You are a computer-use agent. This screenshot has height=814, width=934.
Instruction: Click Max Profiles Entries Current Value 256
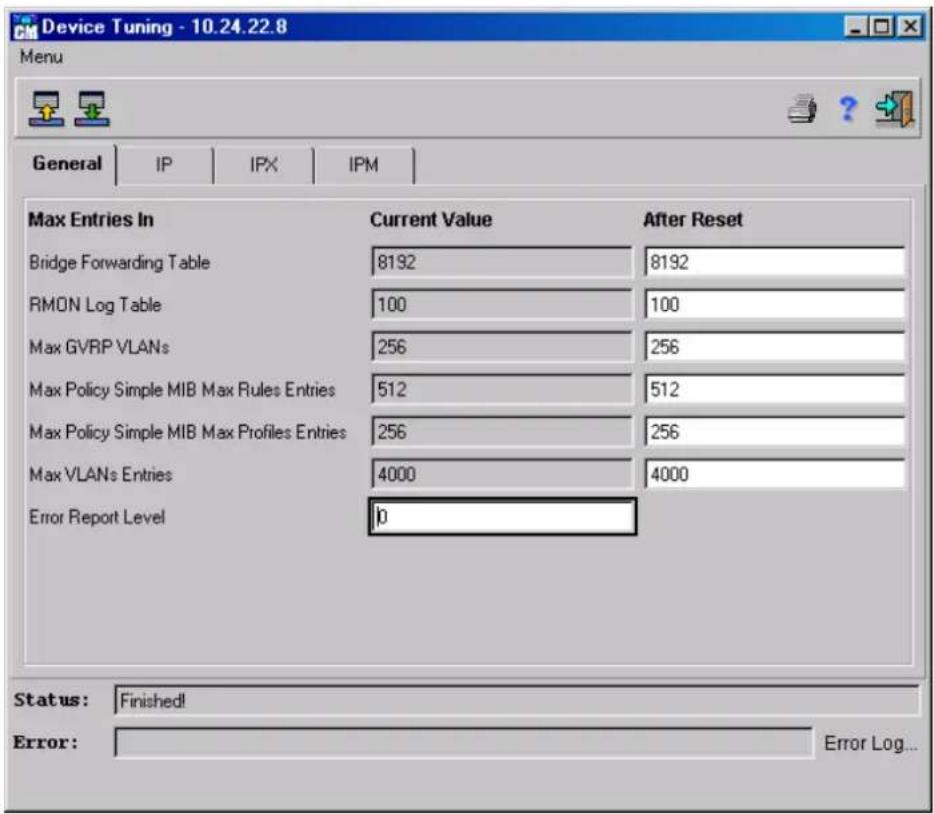point(501,432)
